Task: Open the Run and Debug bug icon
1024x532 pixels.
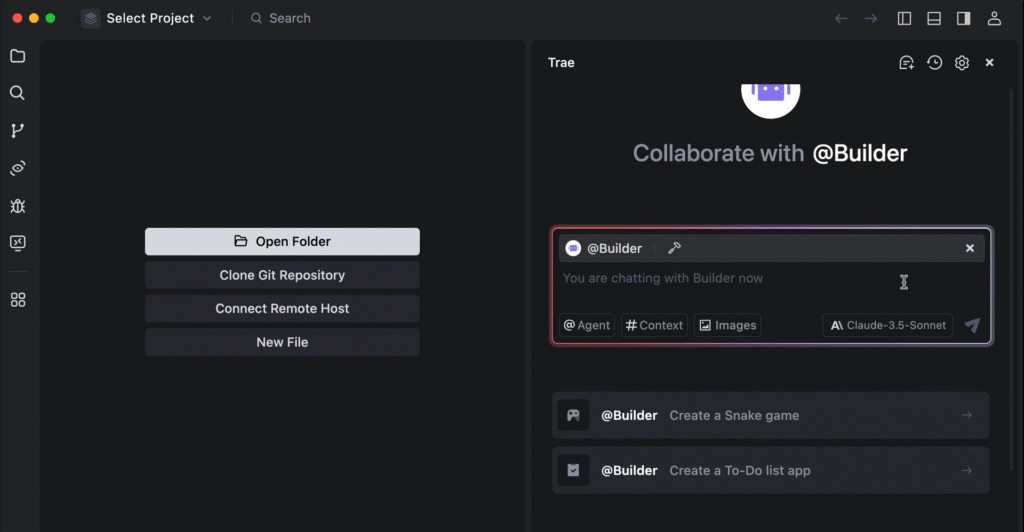Action: coord(18,206)
